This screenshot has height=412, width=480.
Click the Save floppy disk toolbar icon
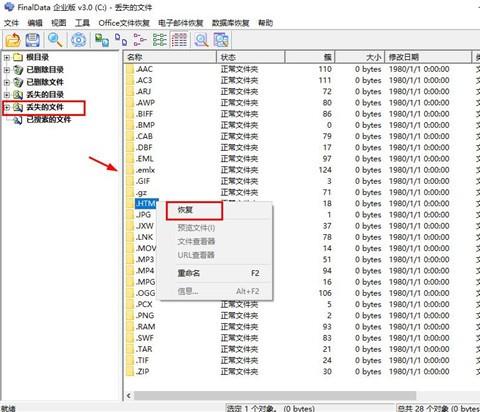32,40
